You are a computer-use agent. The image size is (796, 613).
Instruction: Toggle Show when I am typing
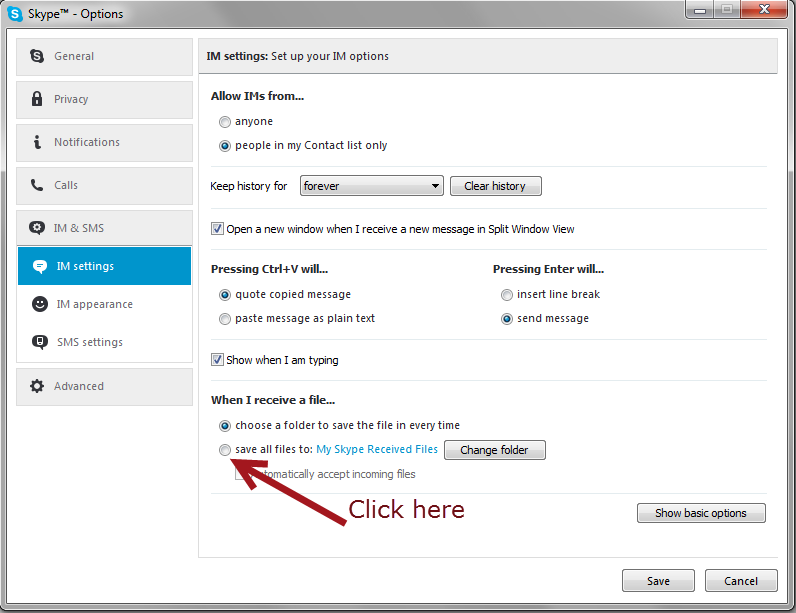[x=217, y=360]
